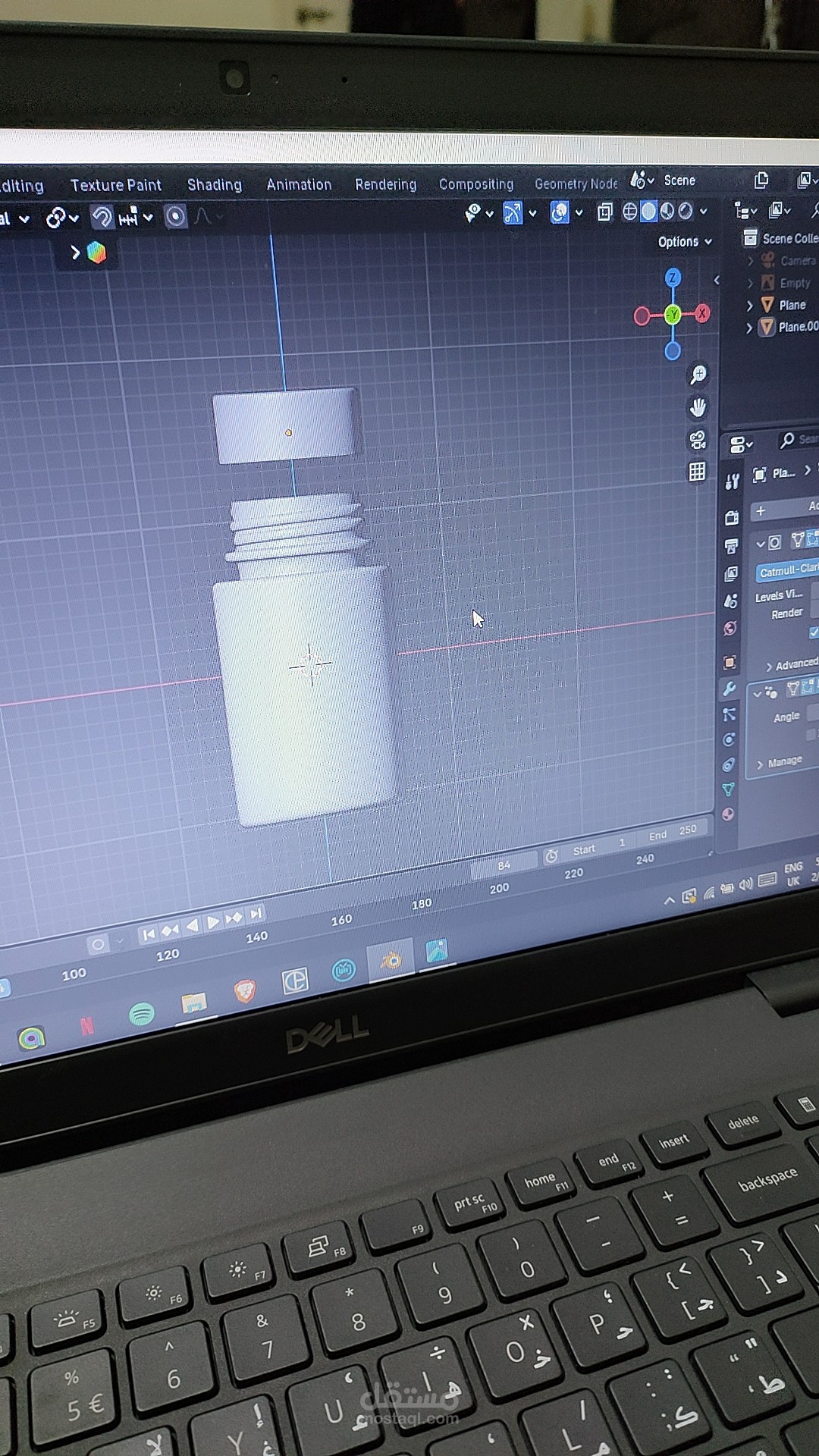Image resolution: width=819 pixels, height=1456 pixels.
Task: Toggle snapping magnet icon in header
Action: [102, 218]
